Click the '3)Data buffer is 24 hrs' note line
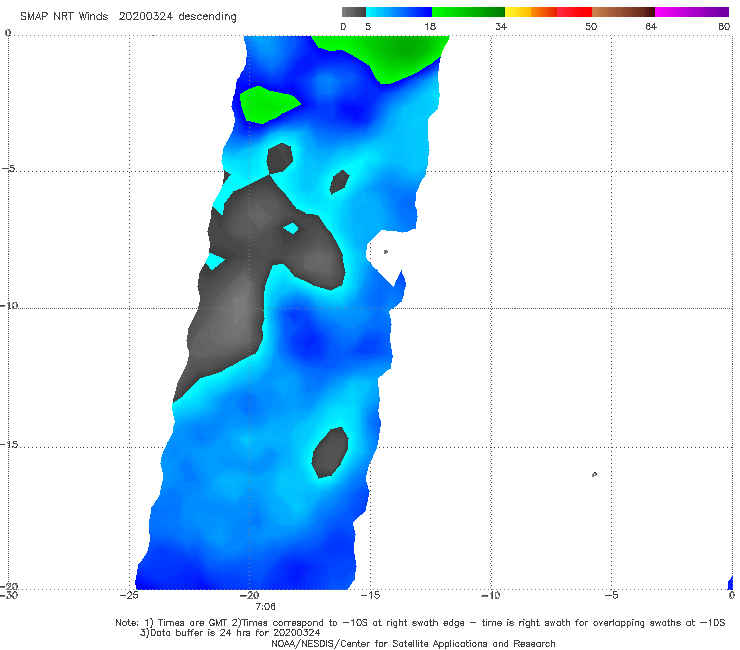This screenshot has height=650, width=740. tap(230, 633)
